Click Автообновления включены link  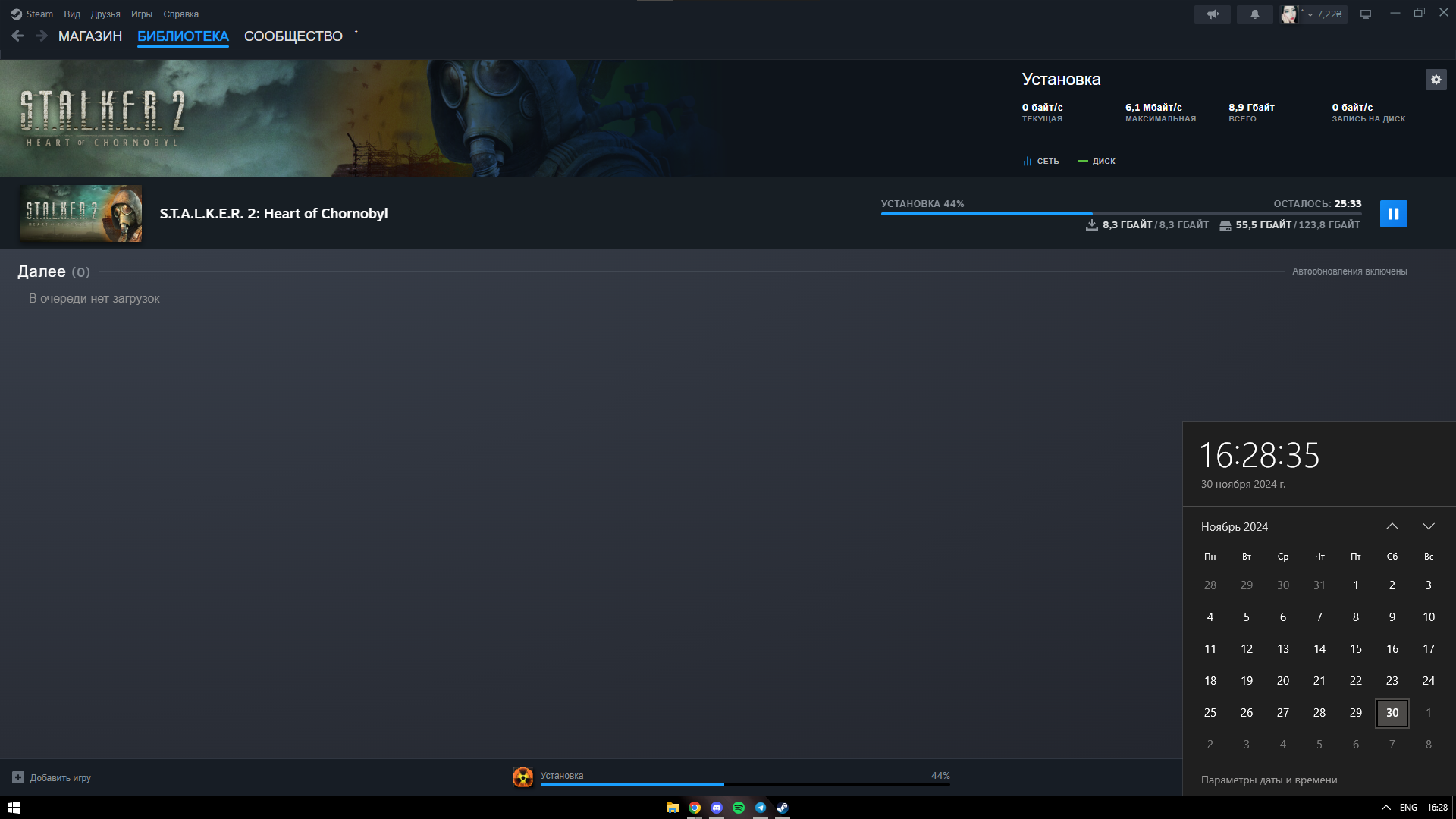point(1350,271)
